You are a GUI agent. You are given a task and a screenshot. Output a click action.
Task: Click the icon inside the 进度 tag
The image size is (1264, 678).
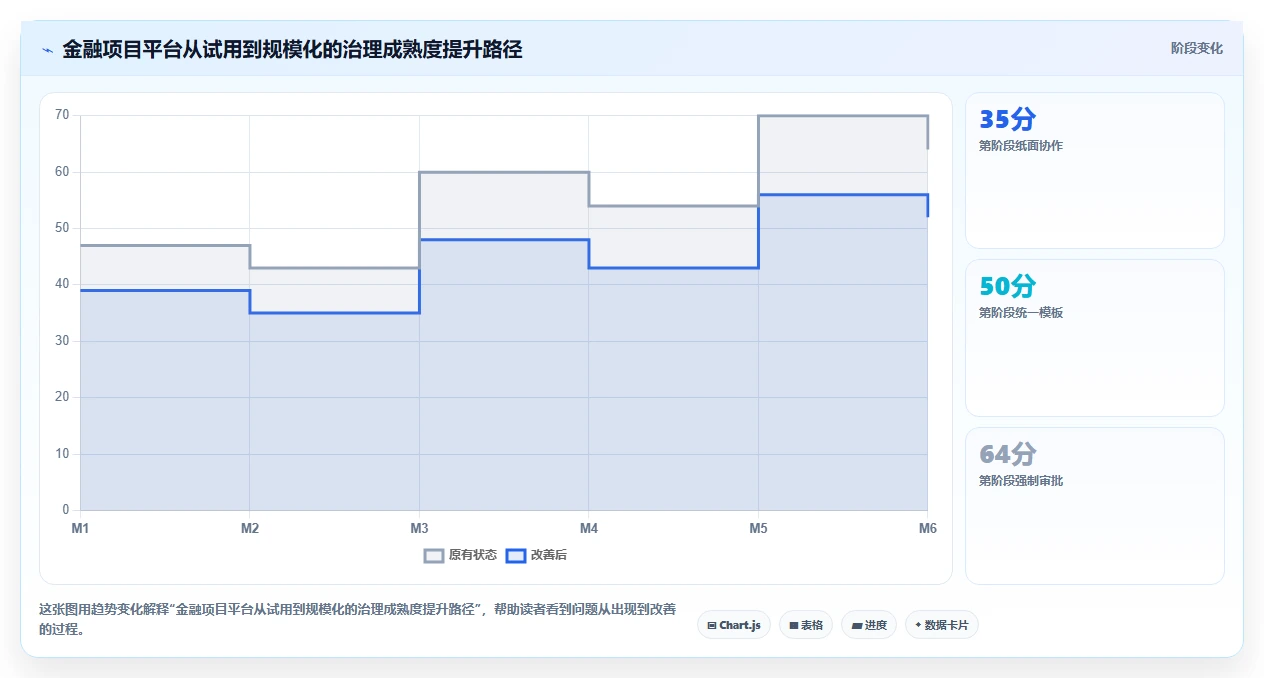857,625
